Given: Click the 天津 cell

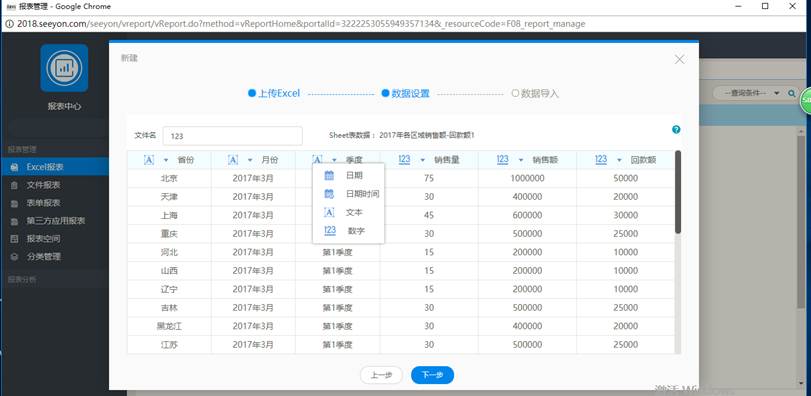Looking at the screenshot, I should tap(169, 197).
